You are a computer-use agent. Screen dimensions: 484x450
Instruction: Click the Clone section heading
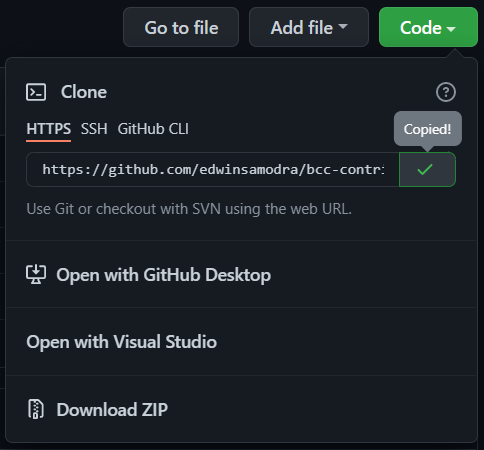point(84,92)
